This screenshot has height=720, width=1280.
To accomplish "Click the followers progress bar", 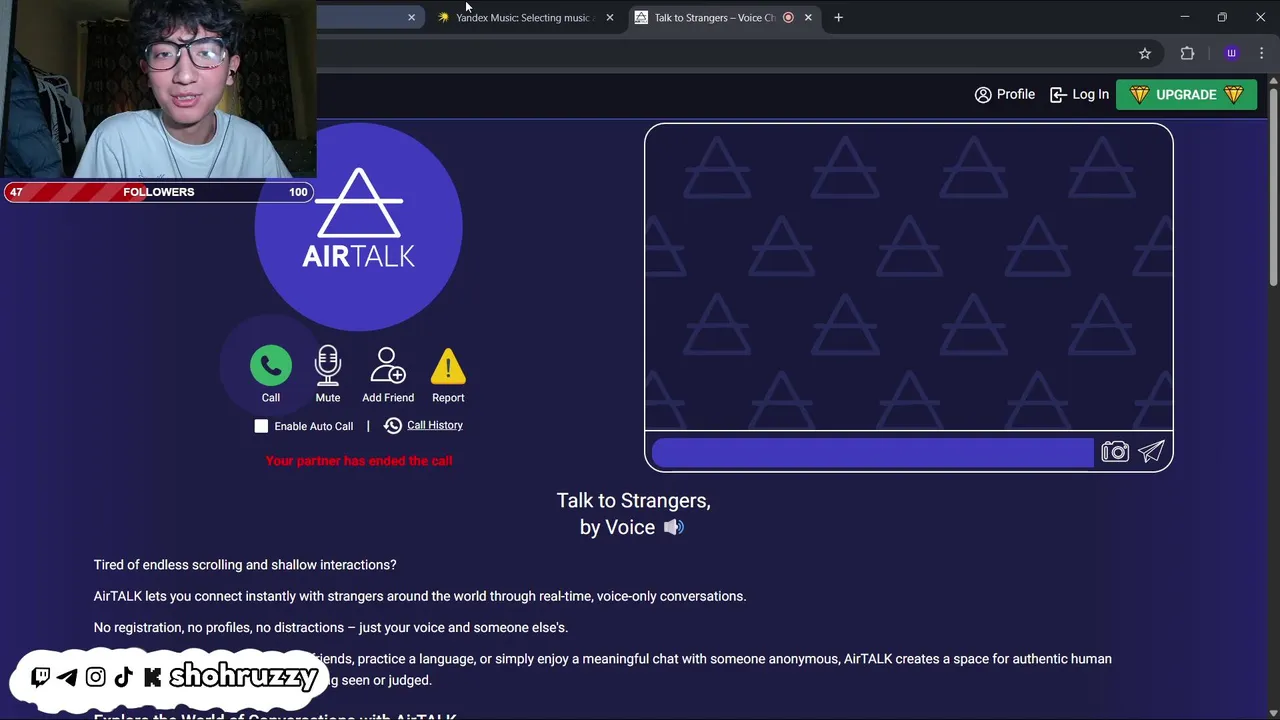I will click(159, 192).
